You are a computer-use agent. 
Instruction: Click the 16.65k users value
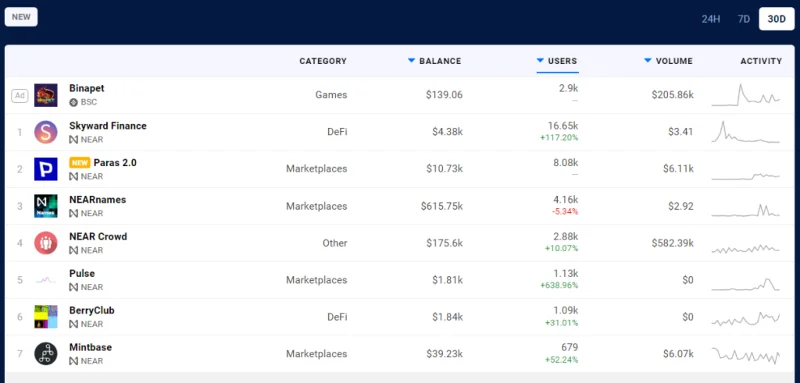[x=562, y=126]
